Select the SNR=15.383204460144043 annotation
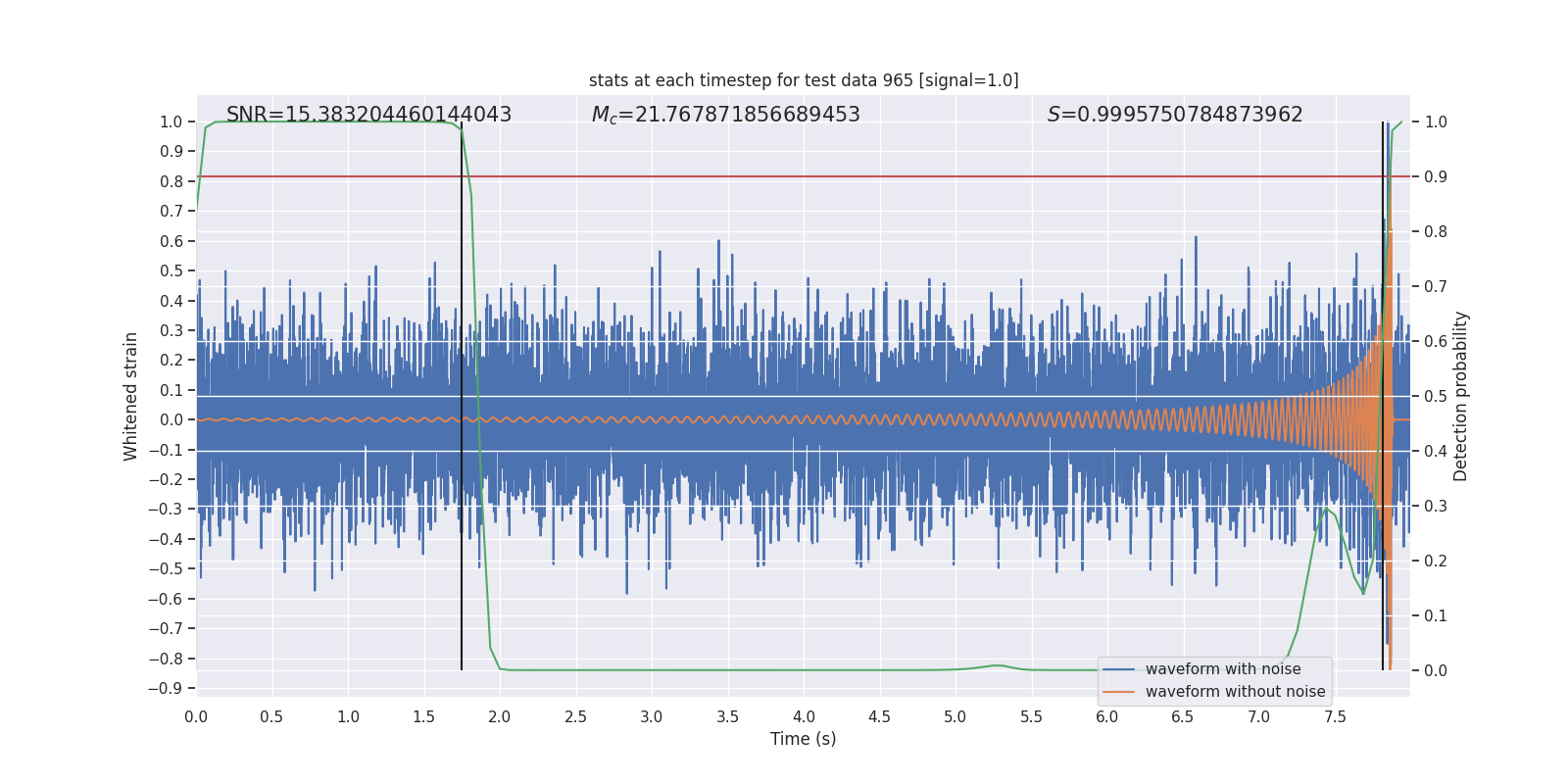Viewport: 1568px width, 784px height. pyautogui.click(x=368, y=115)
